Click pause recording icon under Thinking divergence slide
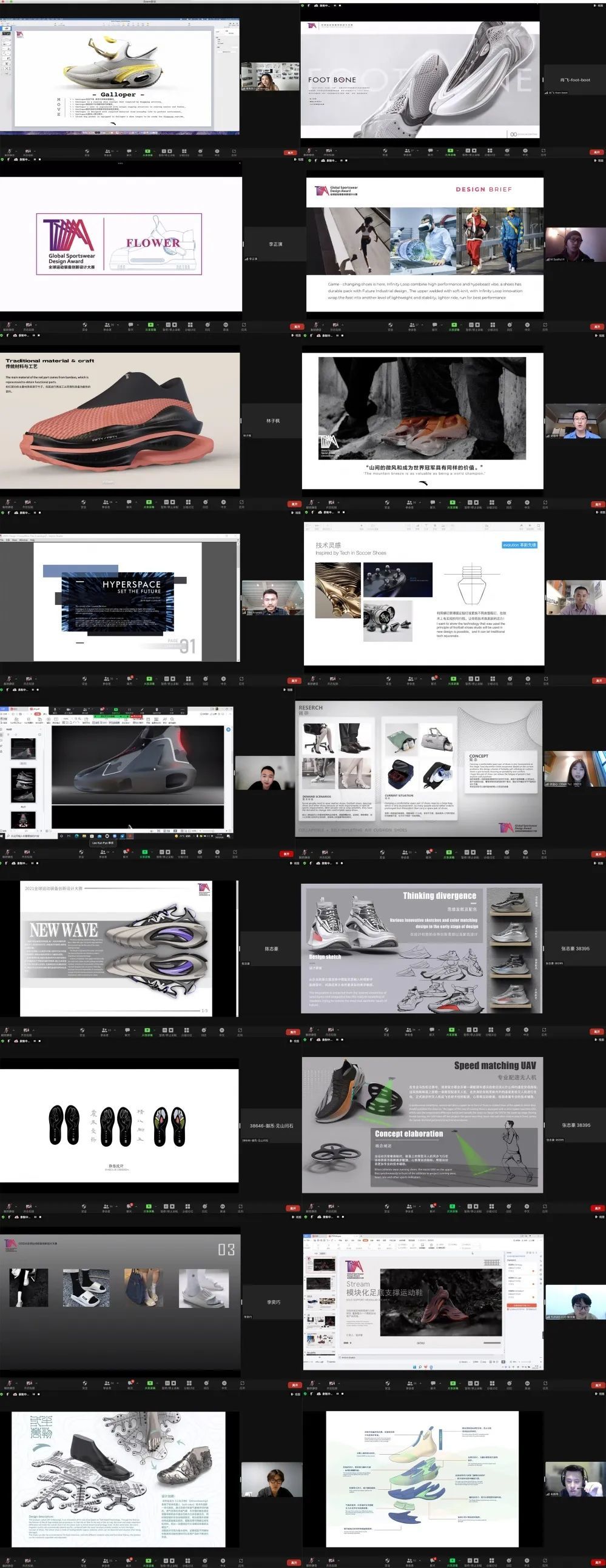Screen dimensions: 606x1568 coord(468,1030)
